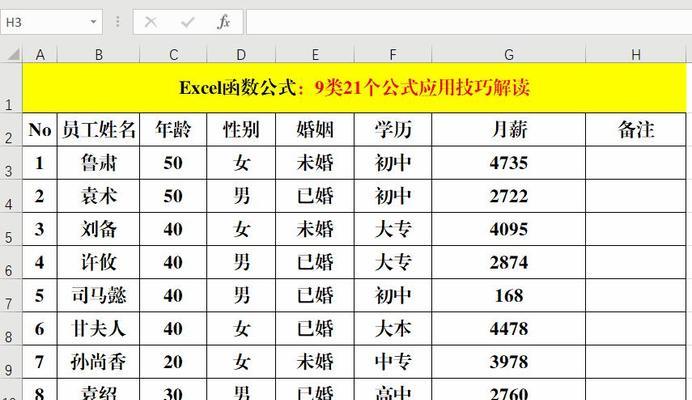The height and width of the screenshot is (400, 692).
Task: Click the 婚姻 cell '未婚' in 刘备 row
Action: point(315,229)
